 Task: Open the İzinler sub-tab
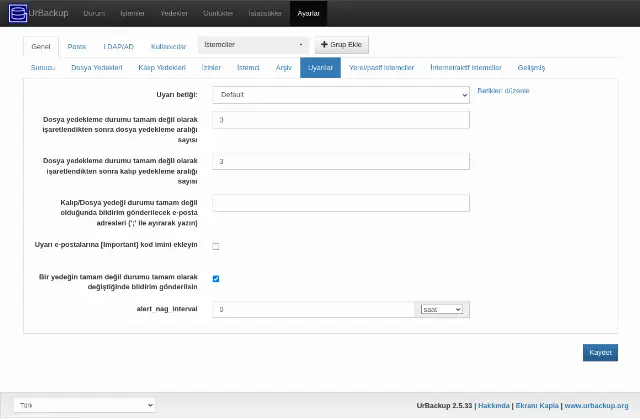click(x=211, y=68)
